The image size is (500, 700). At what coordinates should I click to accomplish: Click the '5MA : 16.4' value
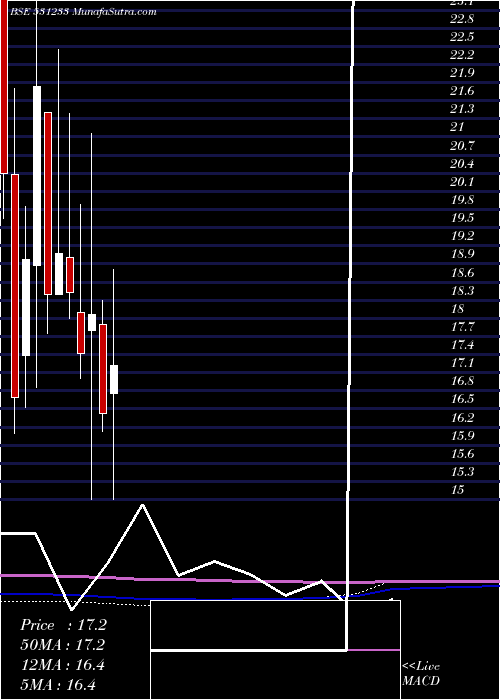point(58,684)
